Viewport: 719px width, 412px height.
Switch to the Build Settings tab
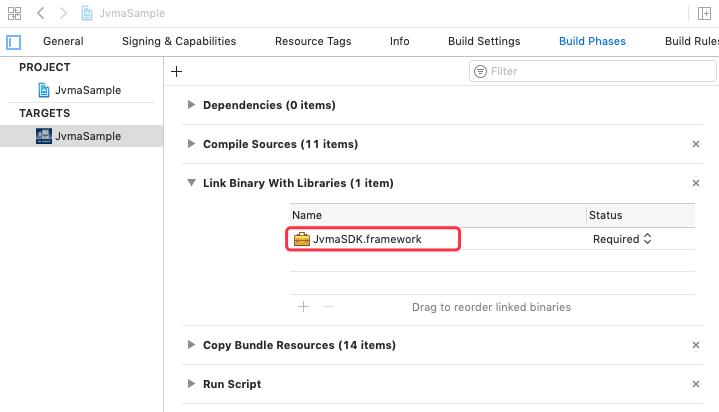[484, 41]
